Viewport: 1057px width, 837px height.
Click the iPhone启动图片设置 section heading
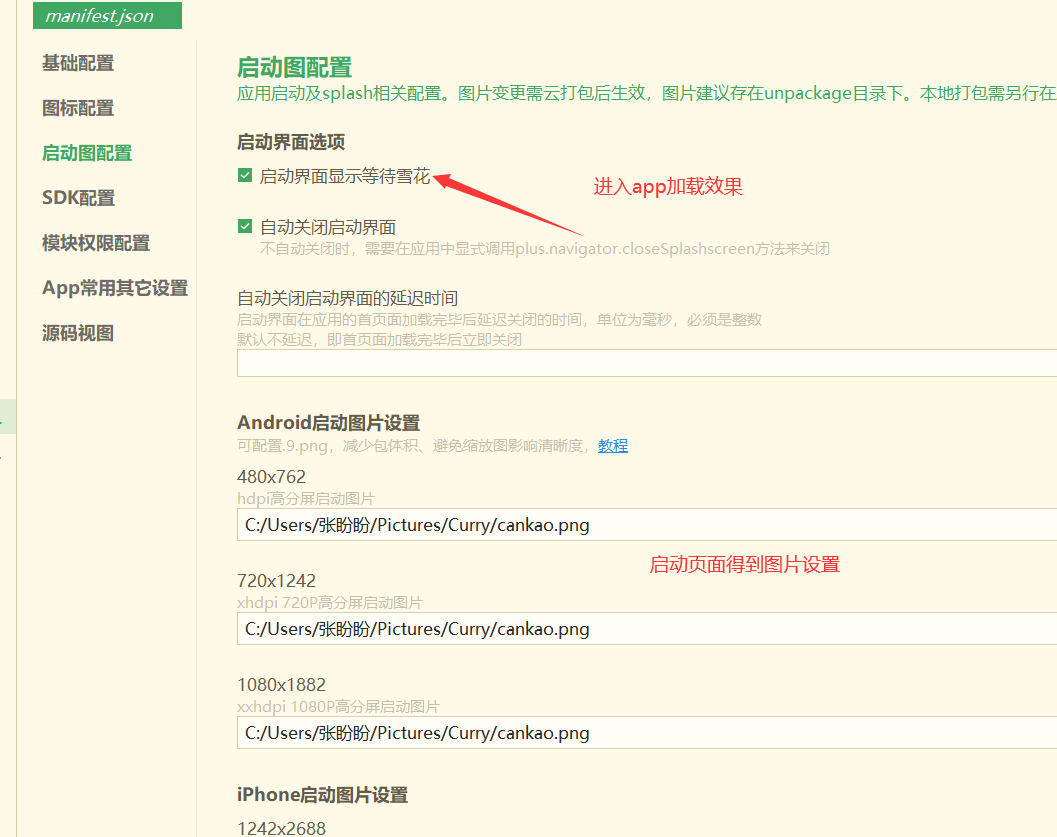click(x=322, y=795)
